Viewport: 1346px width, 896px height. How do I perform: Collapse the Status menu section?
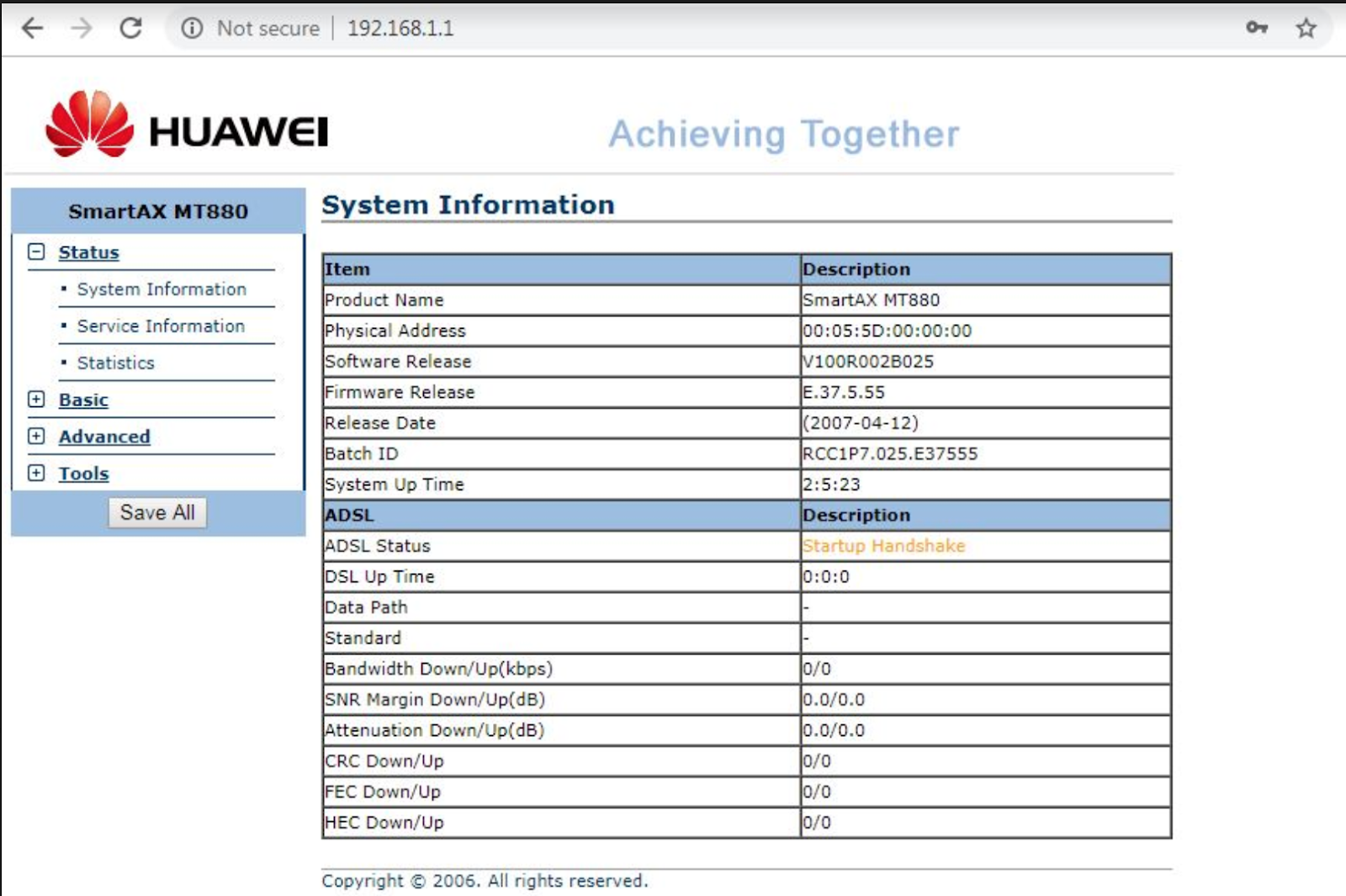(36, 252)
